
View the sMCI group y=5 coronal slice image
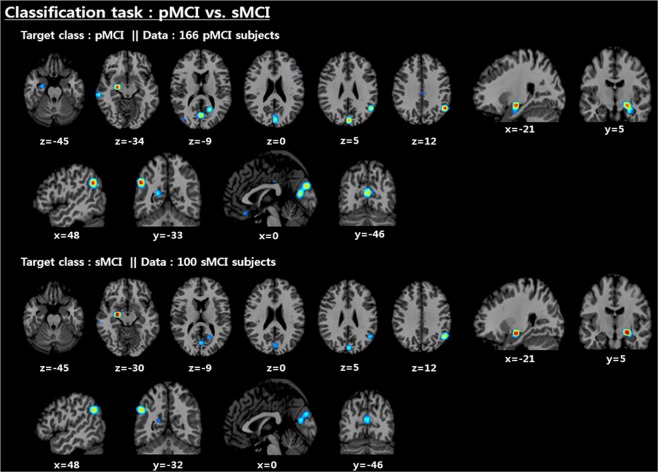click(615, 313)
